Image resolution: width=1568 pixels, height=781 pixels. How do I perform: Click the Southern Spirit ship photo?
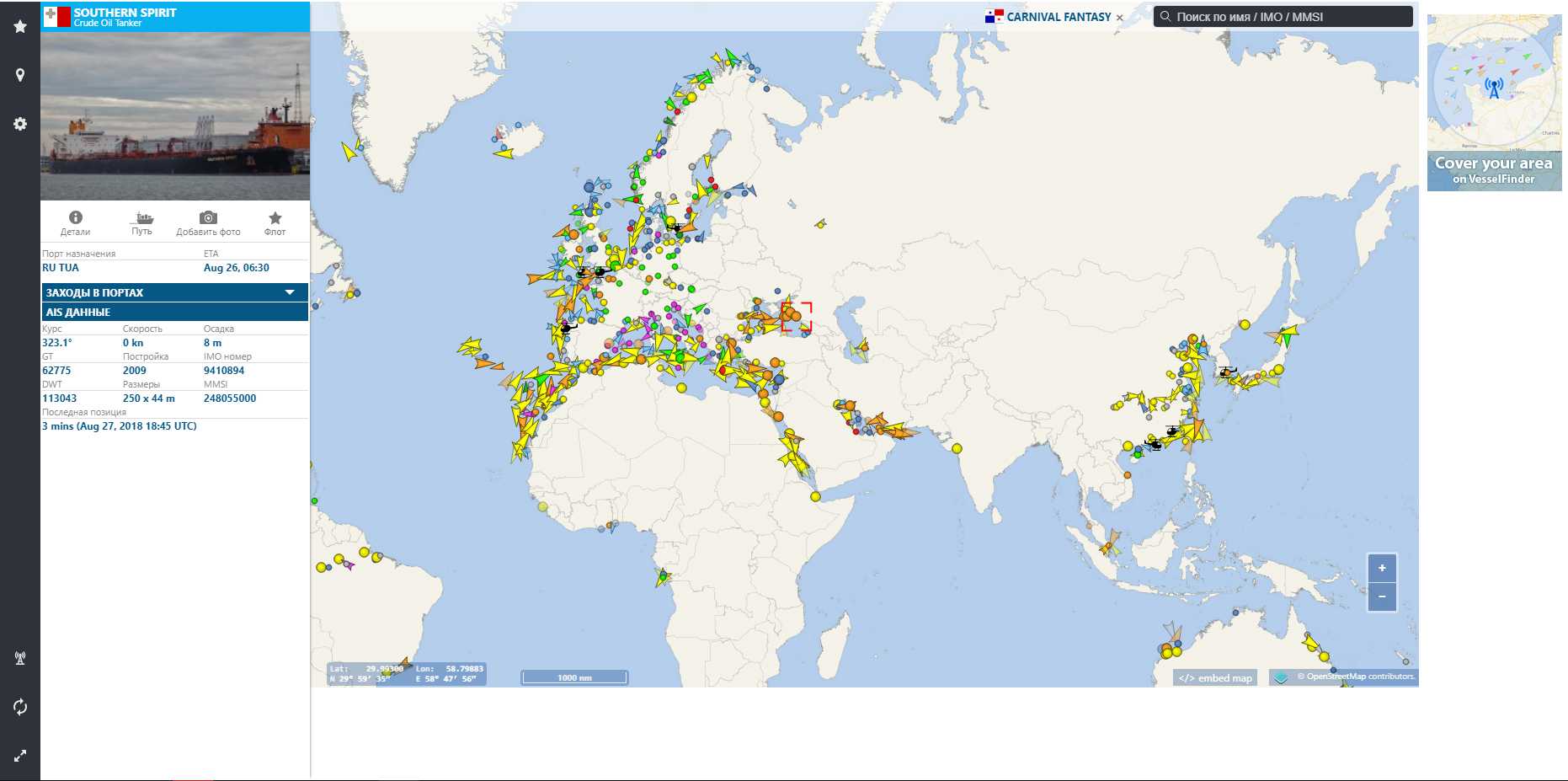coord(175,116)
